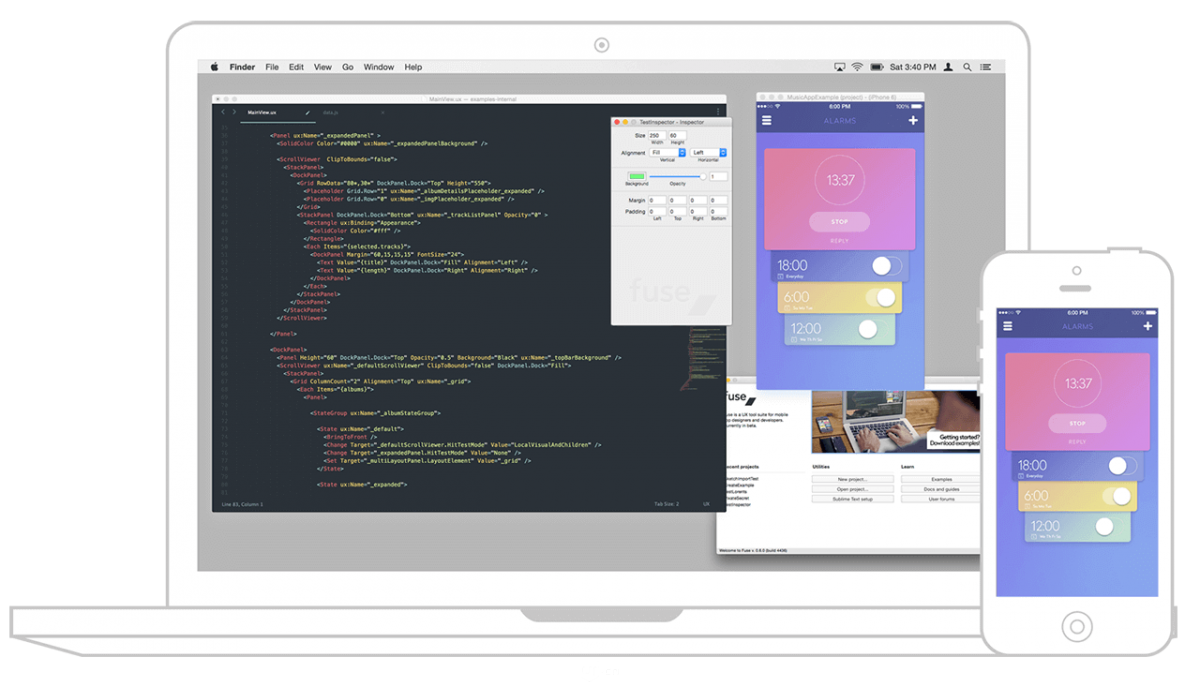The height and width of the screenshot is (687, 1200).
Task: Toggle 18:00 alarm switch in laptop preview window
Action: [886, 266]
